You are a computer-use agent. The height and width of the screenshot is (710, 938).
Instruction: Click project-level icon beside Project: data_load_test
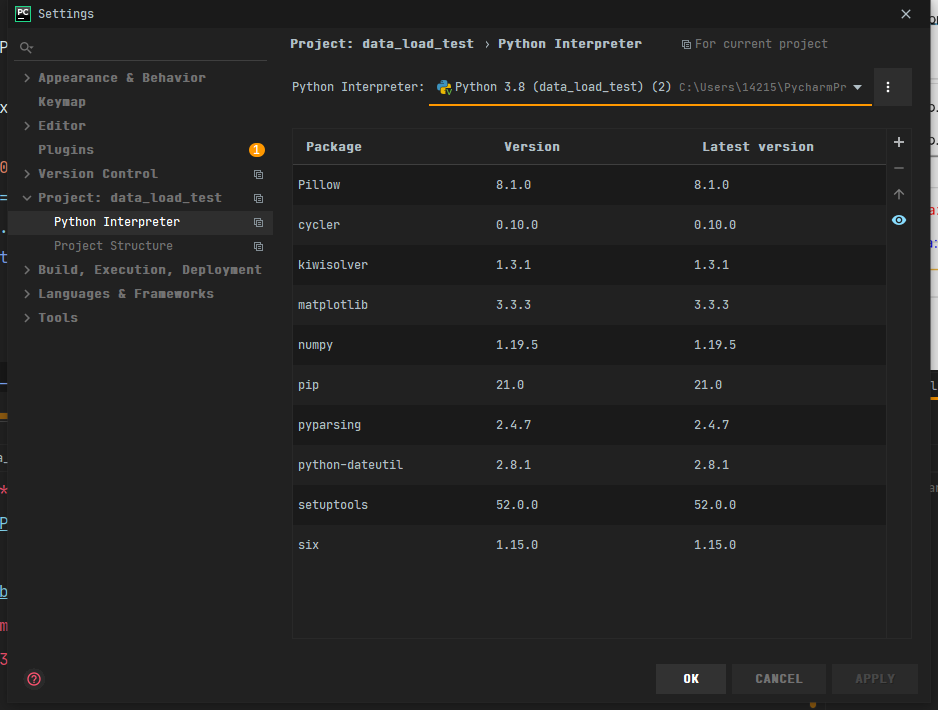pos(258,198)
